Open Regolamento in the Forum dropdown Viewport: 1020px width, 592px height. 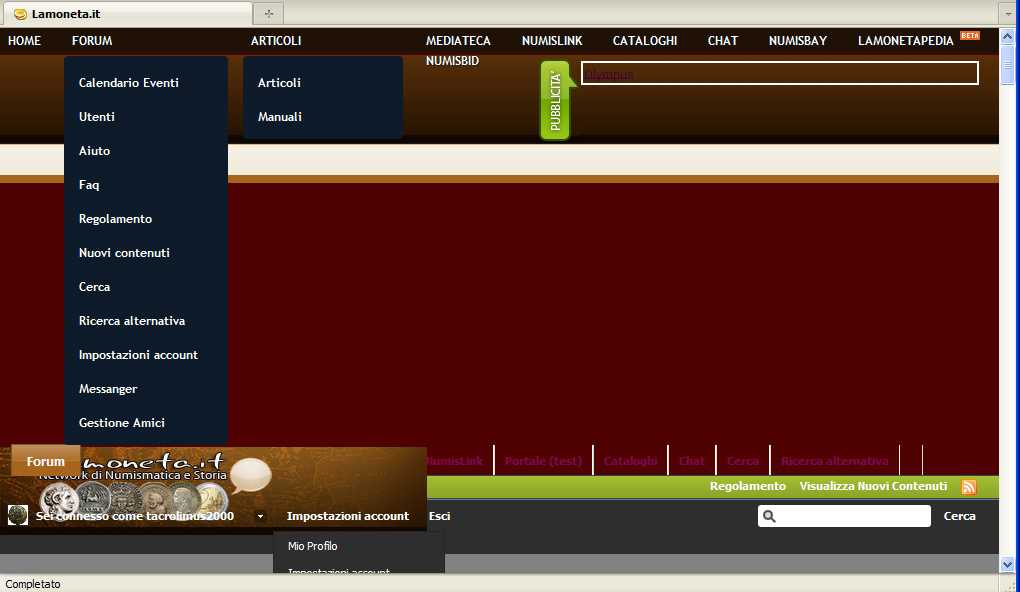click(x=115, y=219)
